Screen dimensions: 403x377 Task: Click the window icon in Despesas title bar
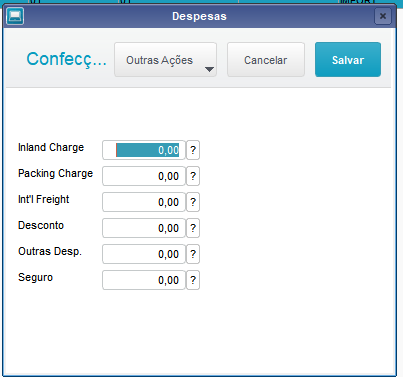point(15,16)
